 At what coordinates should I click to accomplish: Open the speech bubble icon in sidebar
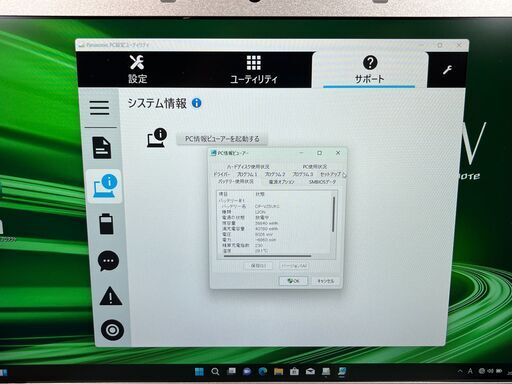108,260
